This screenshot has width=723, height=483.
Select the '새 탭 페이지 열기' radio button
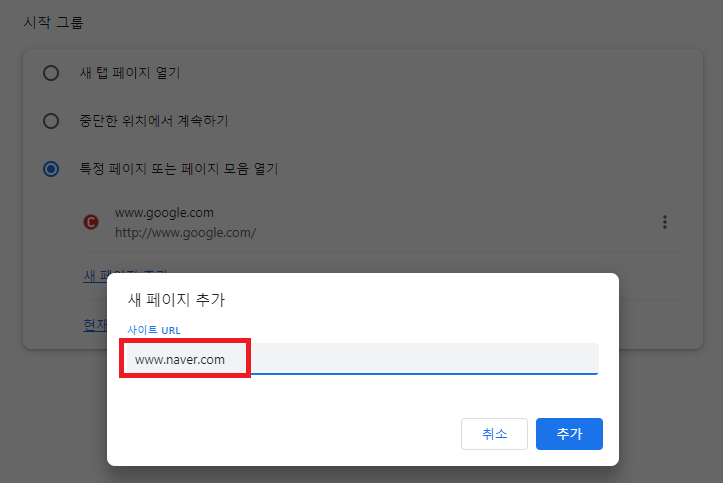pyautogui.click(x=51, y=73)
